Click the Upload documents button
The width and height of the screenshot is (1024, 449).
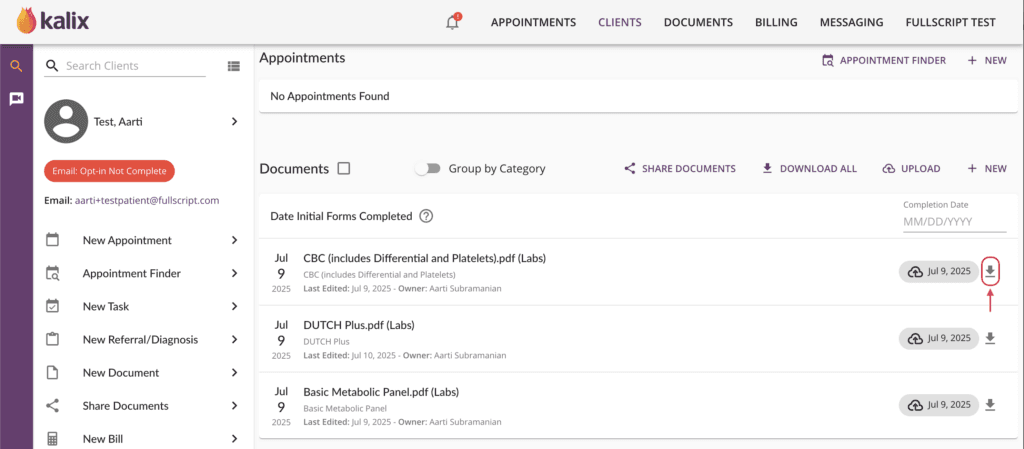point(911,168)
